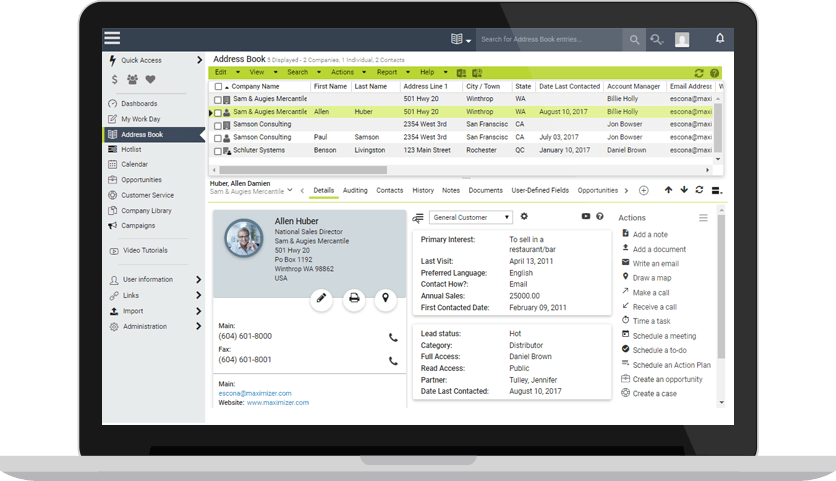Check the Allen Huber row checkbox
Viewport: 836px width, 481px height.
(218, 113)
